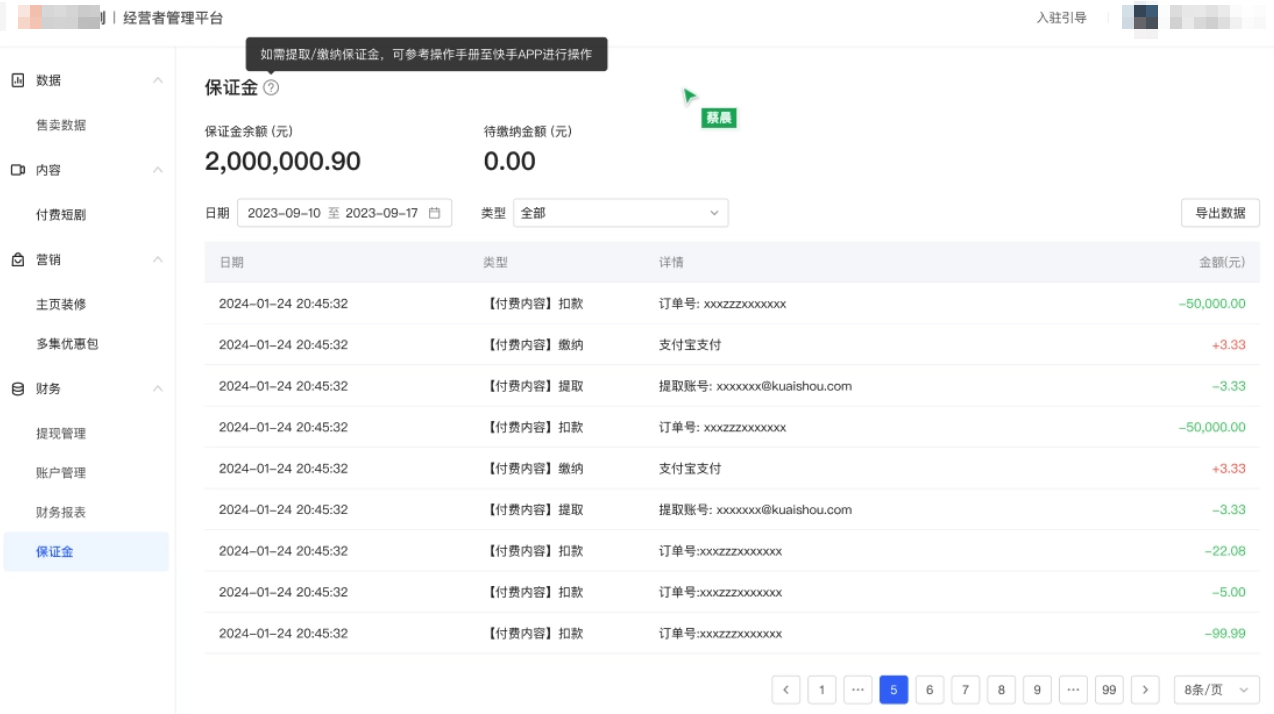Collapse the 内容 sidebar section

coord(157,170)
